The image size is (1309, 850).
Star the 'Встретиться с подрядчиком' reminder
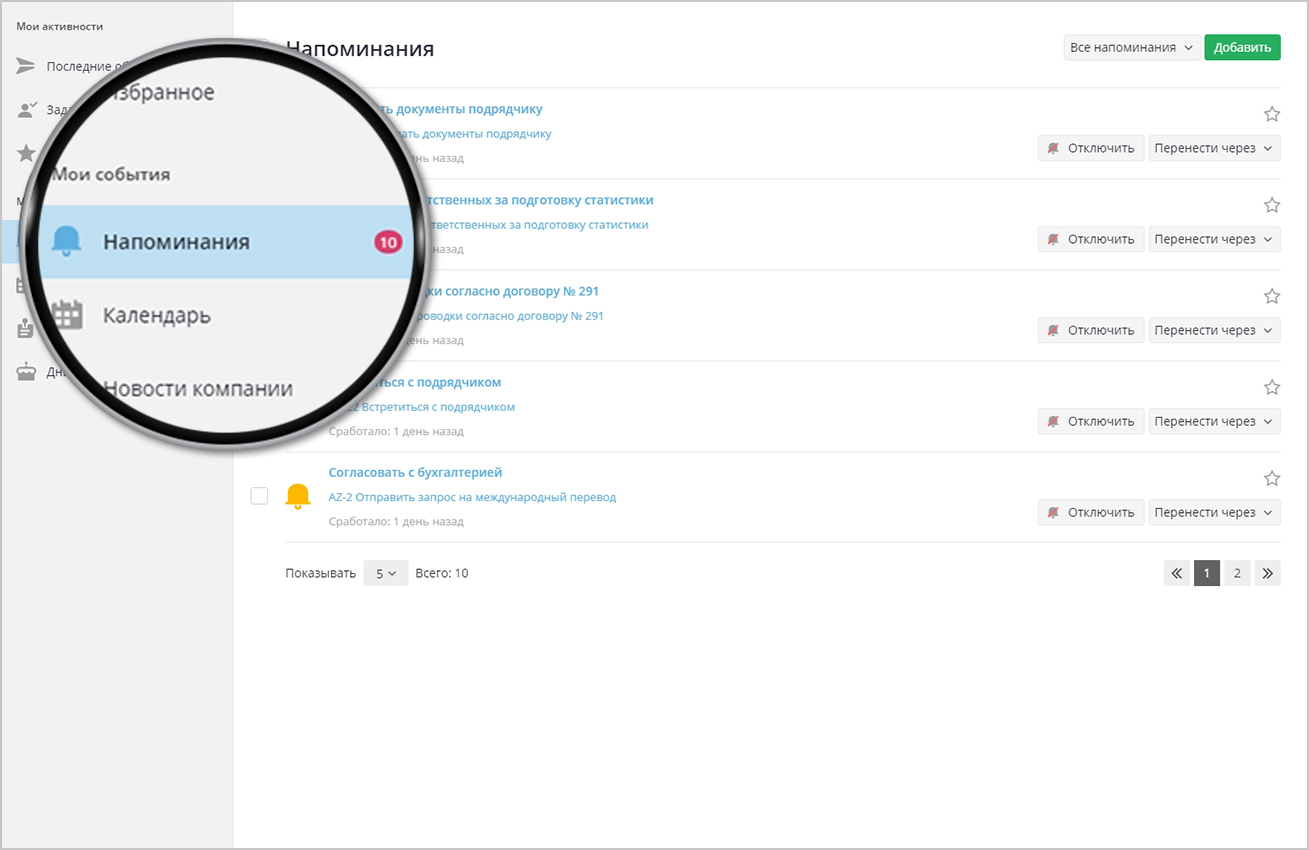pyautogui.click(x=1272, y=387)
